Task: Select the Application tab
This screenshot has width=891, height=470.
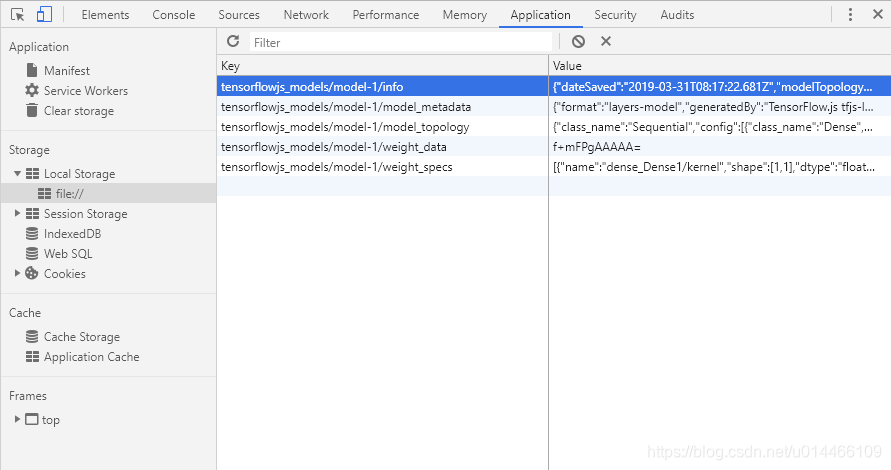Action: click(x=540, y=15)
